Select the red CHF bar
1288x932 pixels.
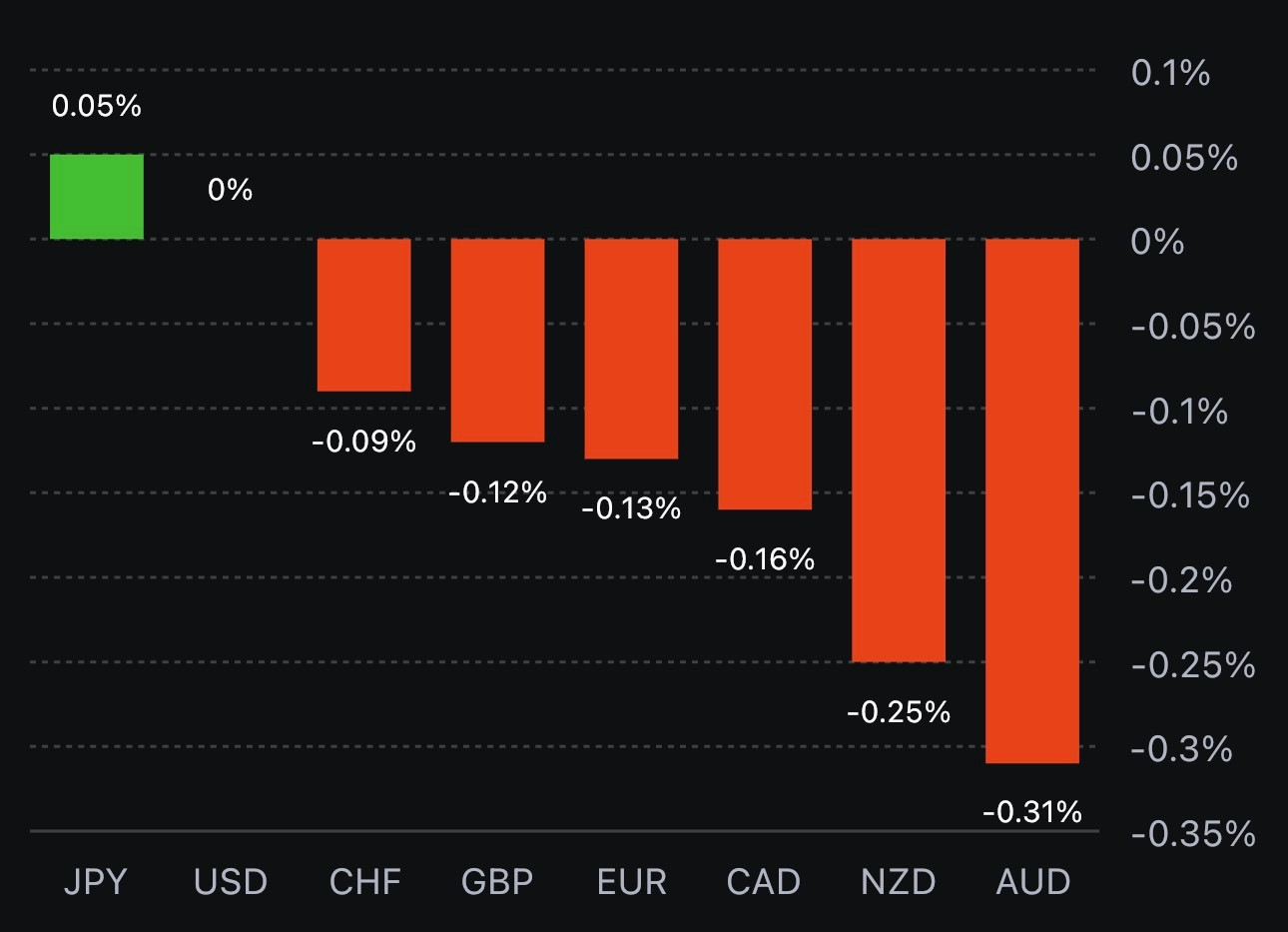(x=364, y=315)
